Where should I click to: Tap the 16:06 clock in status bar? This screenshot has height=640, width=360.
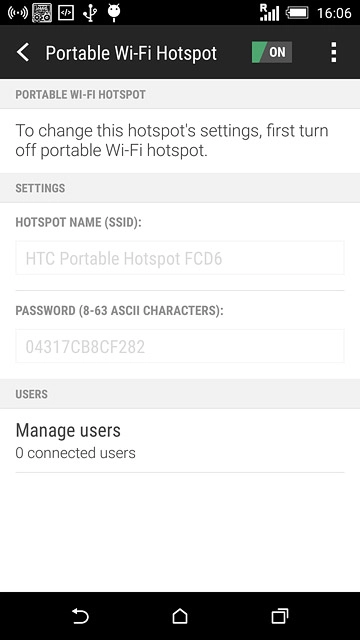[334, 13]
